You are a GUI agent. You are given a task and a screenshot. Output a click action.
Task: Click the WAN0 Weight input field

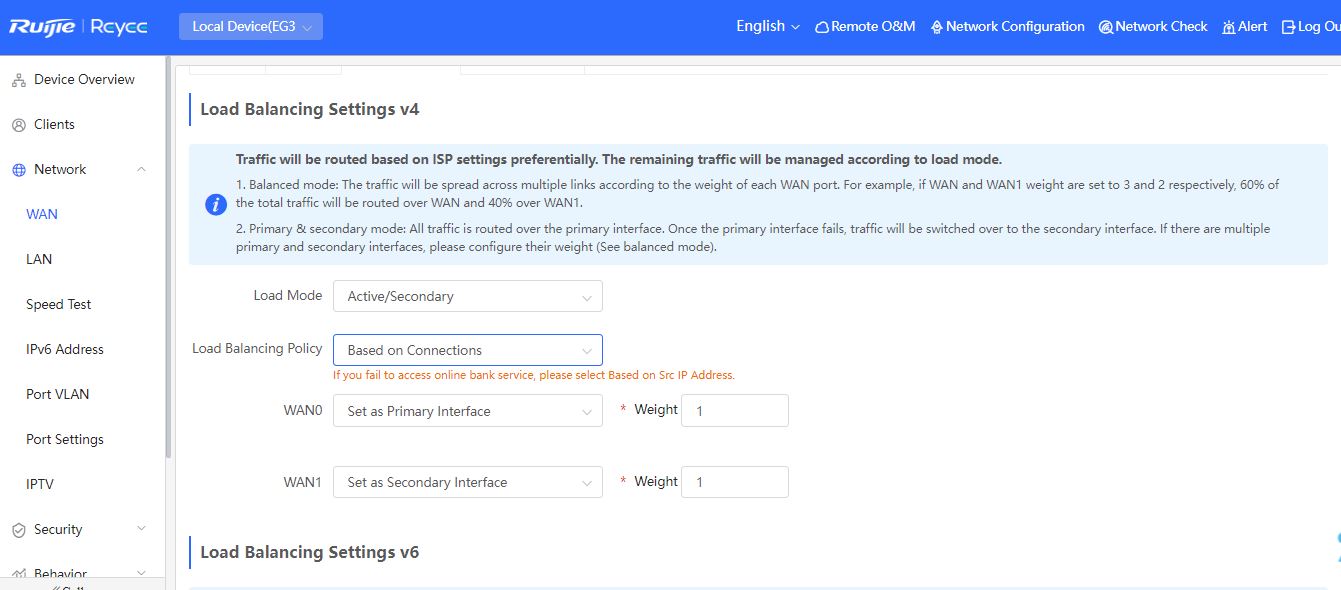pyautogui.click(x=735, y=411)
